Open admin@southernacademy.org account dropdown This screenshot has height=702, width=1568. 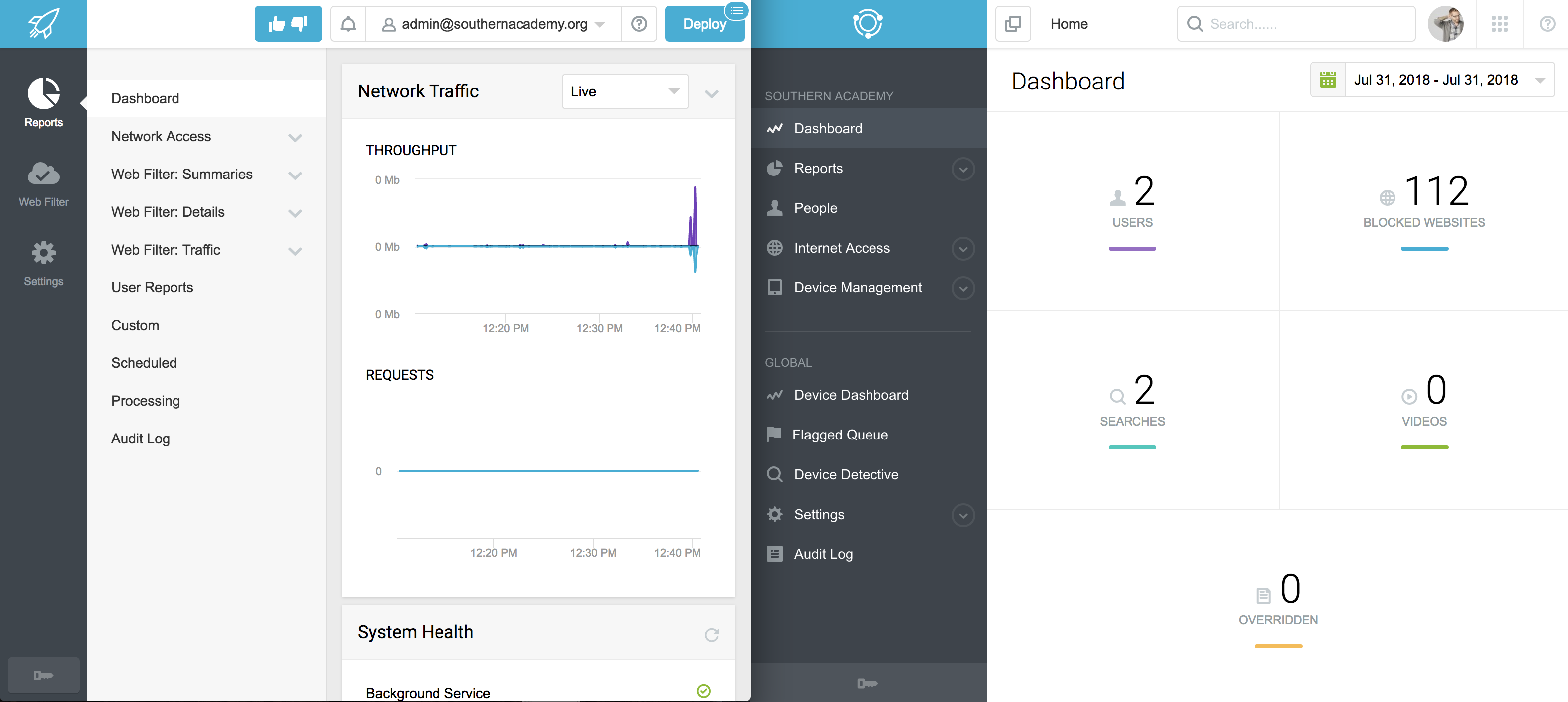click(493, 24)
